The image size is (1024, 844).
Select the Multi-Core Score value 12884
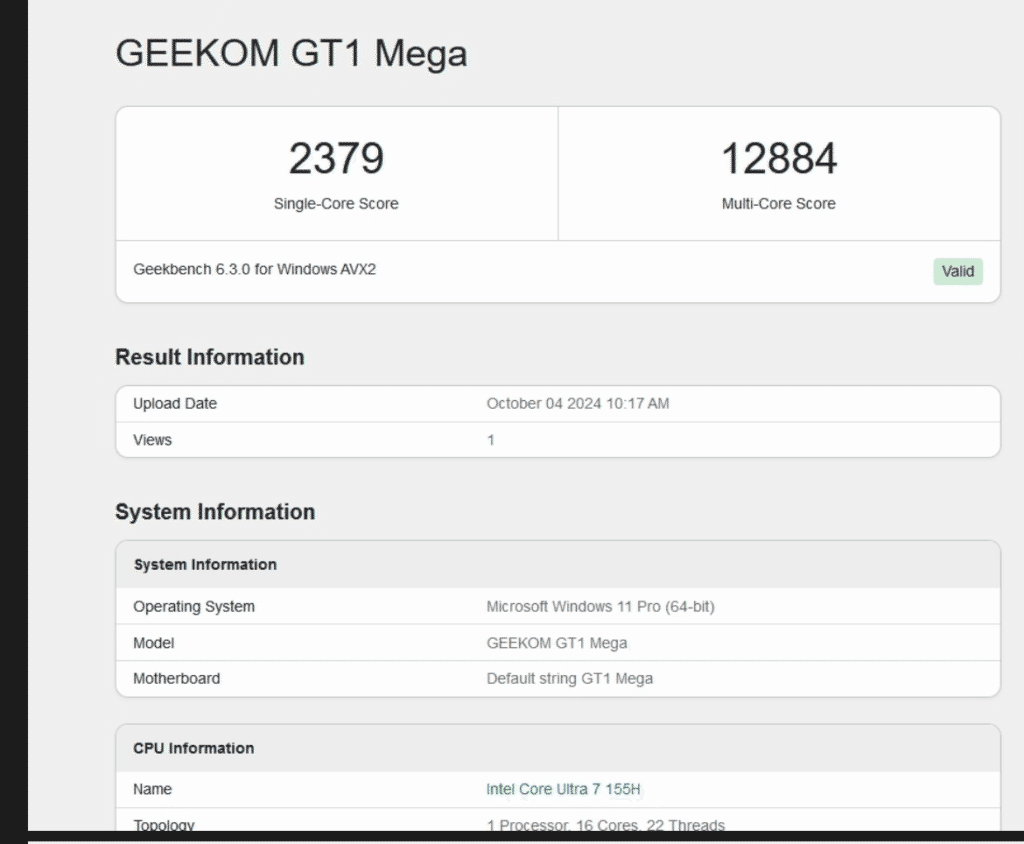tap(780, 158)
